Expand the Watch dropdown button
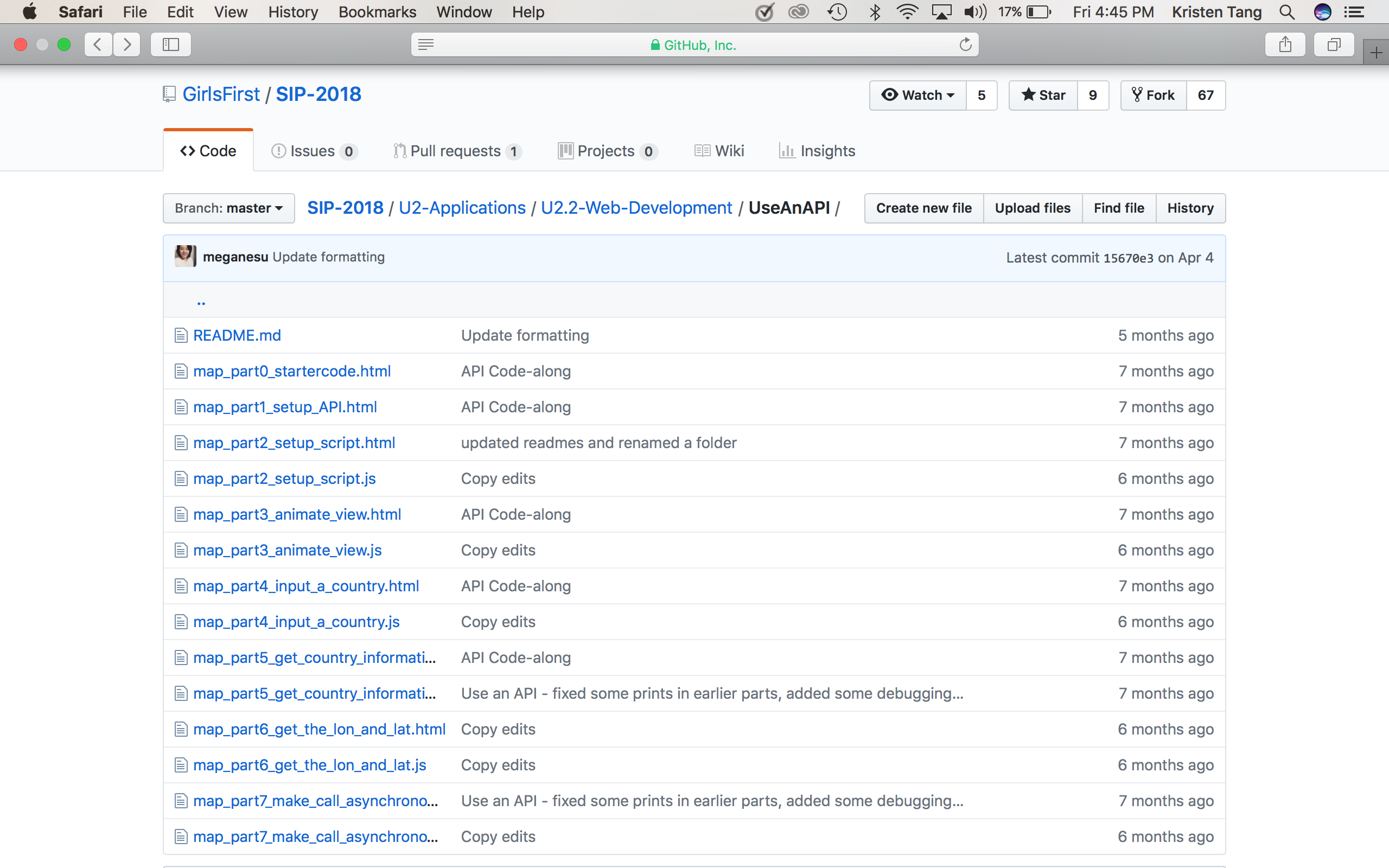 (x=918, y=95)
